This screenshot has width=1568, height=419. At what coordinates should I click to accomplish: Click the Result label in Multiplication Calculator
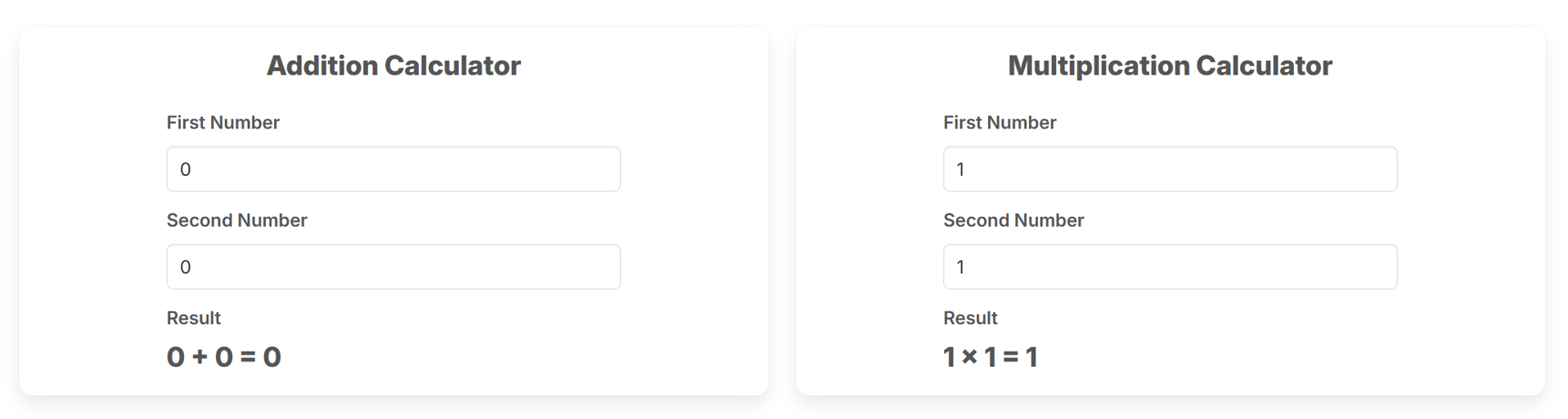[x=970, y=318]
